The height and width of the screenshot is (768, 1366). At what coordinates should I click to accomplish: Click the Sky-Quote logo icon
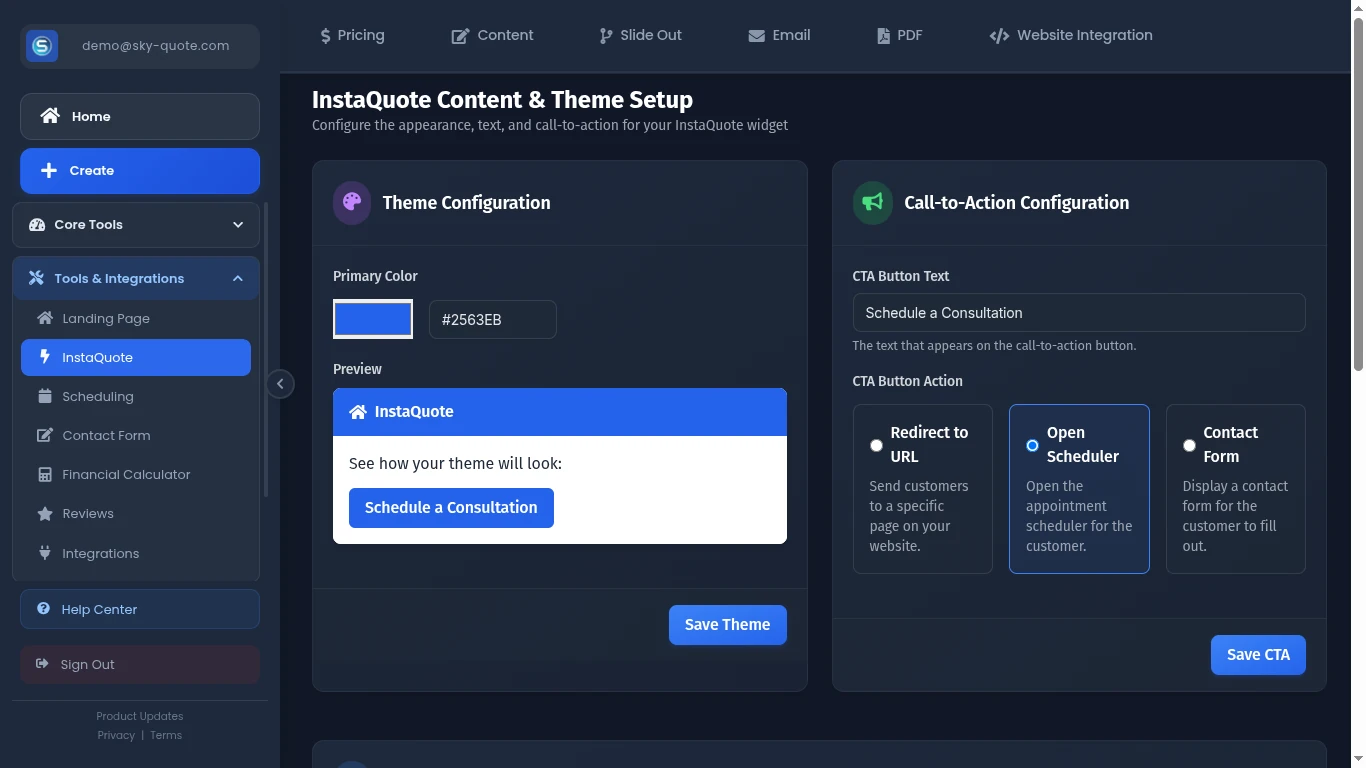pos(42,46)
